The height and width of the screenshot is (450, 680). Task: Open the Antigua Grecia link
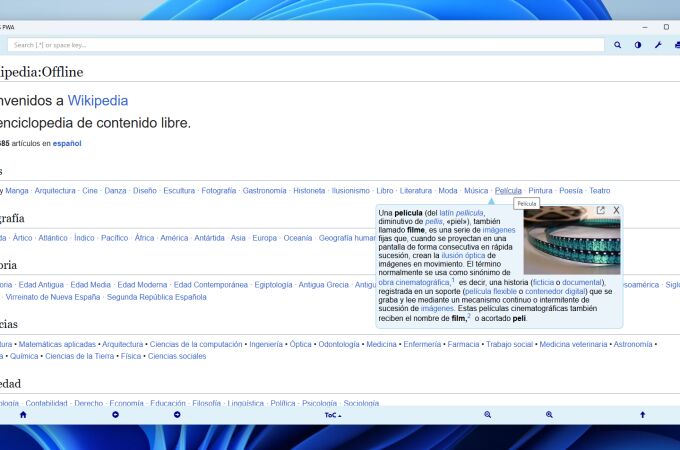(324, 285)
